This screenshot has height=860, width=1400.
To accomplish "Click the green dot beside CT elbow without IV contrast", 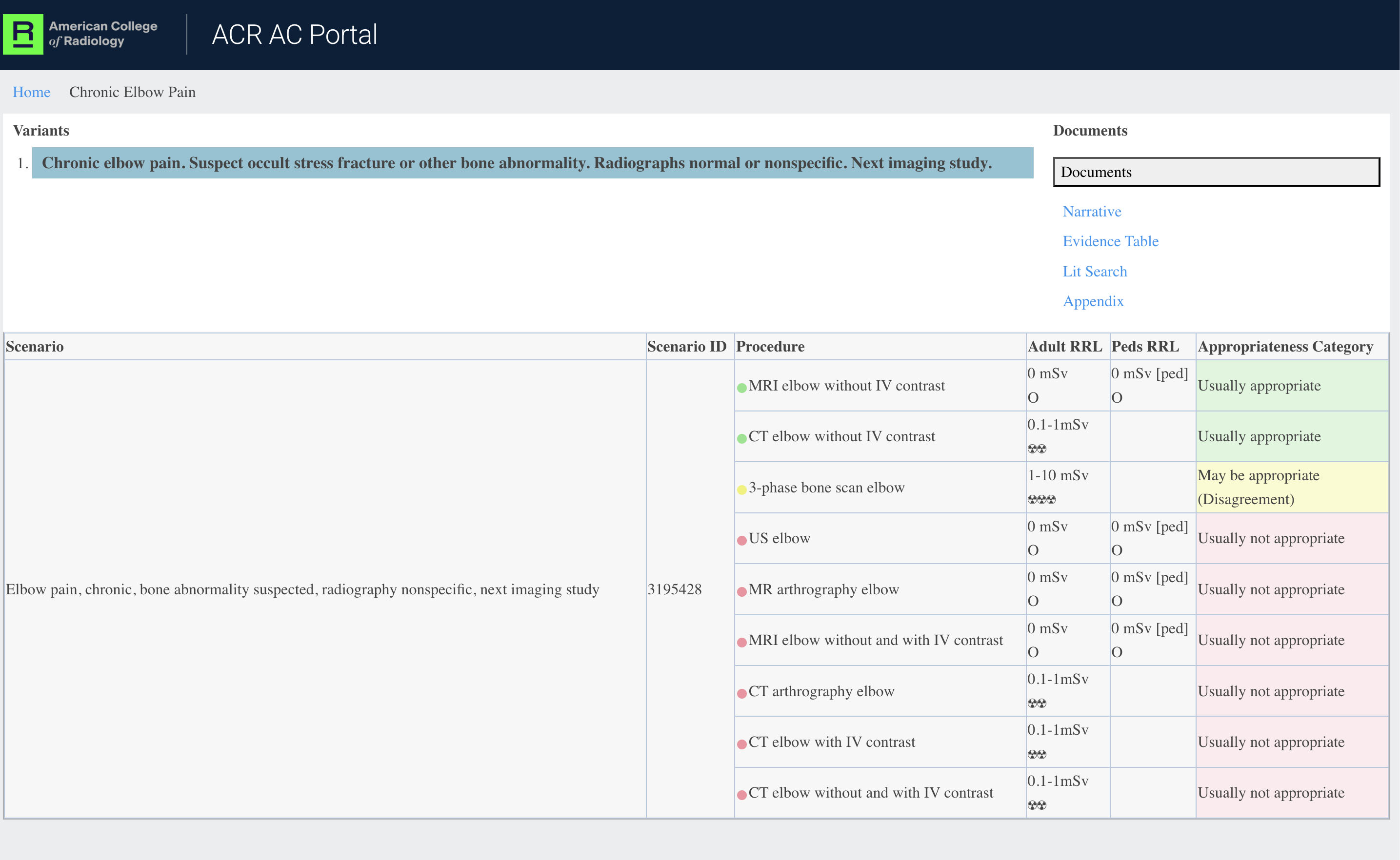I will (741, 439).
